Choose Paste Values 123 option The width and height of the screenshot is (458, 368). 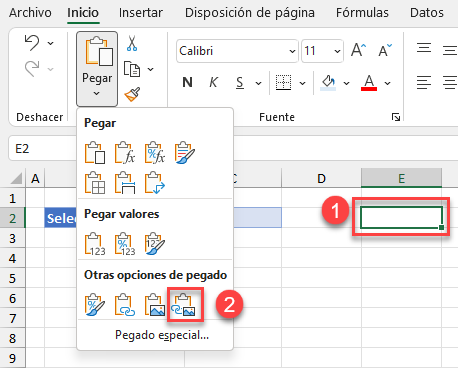point(95,244)
